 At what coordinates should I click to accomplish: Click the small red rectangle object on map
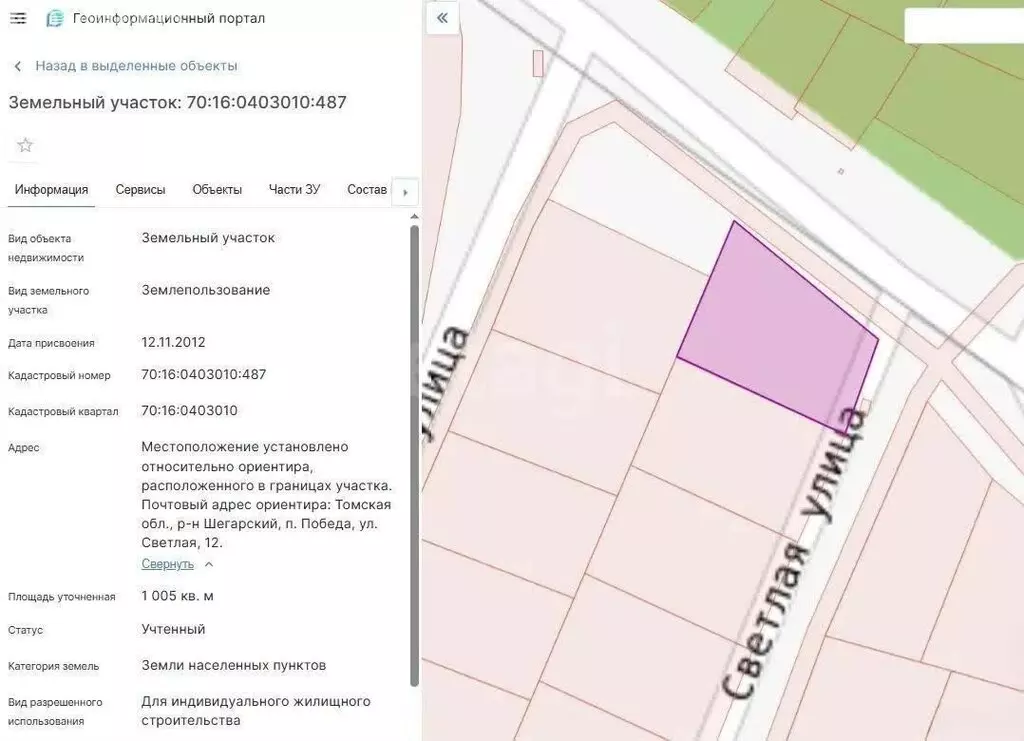coord(537,63)
